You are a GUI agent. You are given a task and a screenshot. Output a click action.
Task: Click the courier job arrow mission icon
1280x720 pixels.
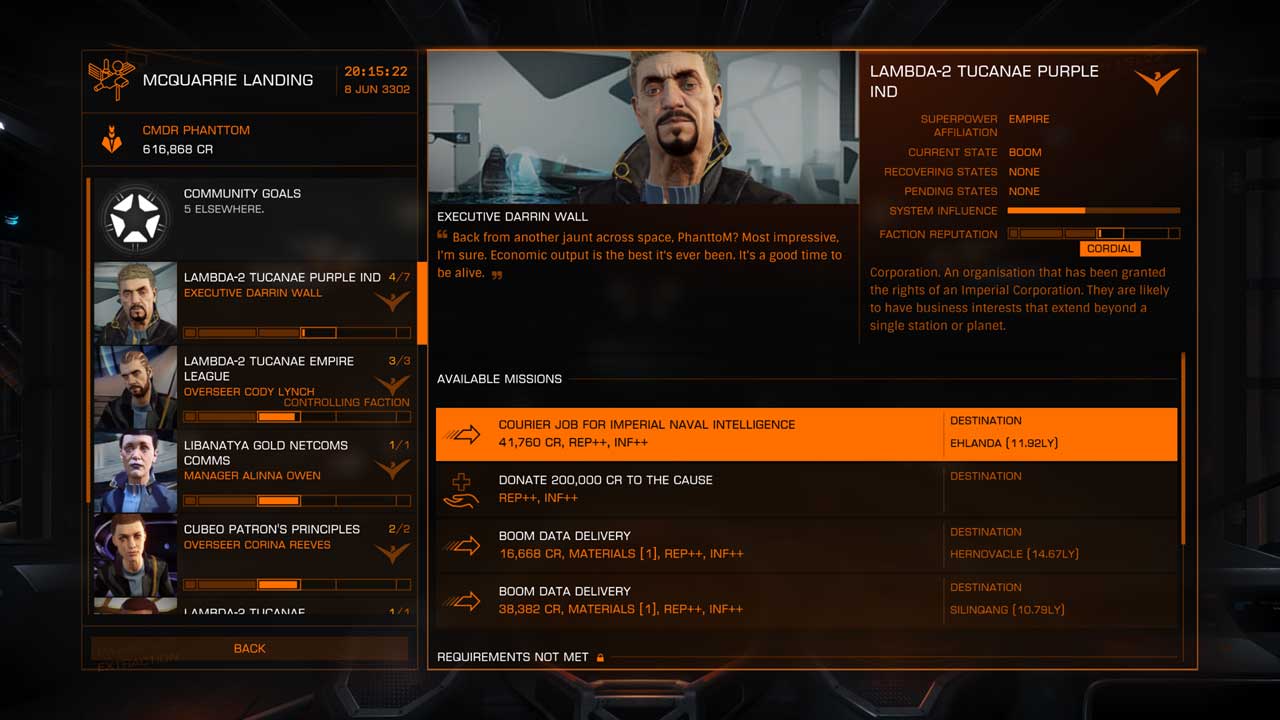(x=462, y=434)
